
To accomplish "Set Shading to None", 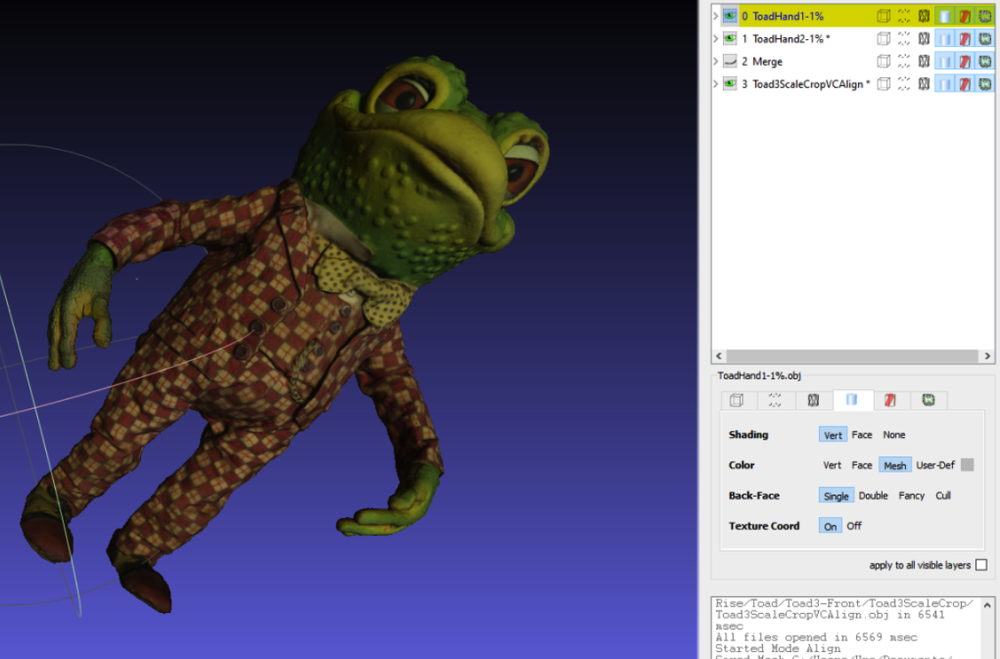I will tap(893, 434).
